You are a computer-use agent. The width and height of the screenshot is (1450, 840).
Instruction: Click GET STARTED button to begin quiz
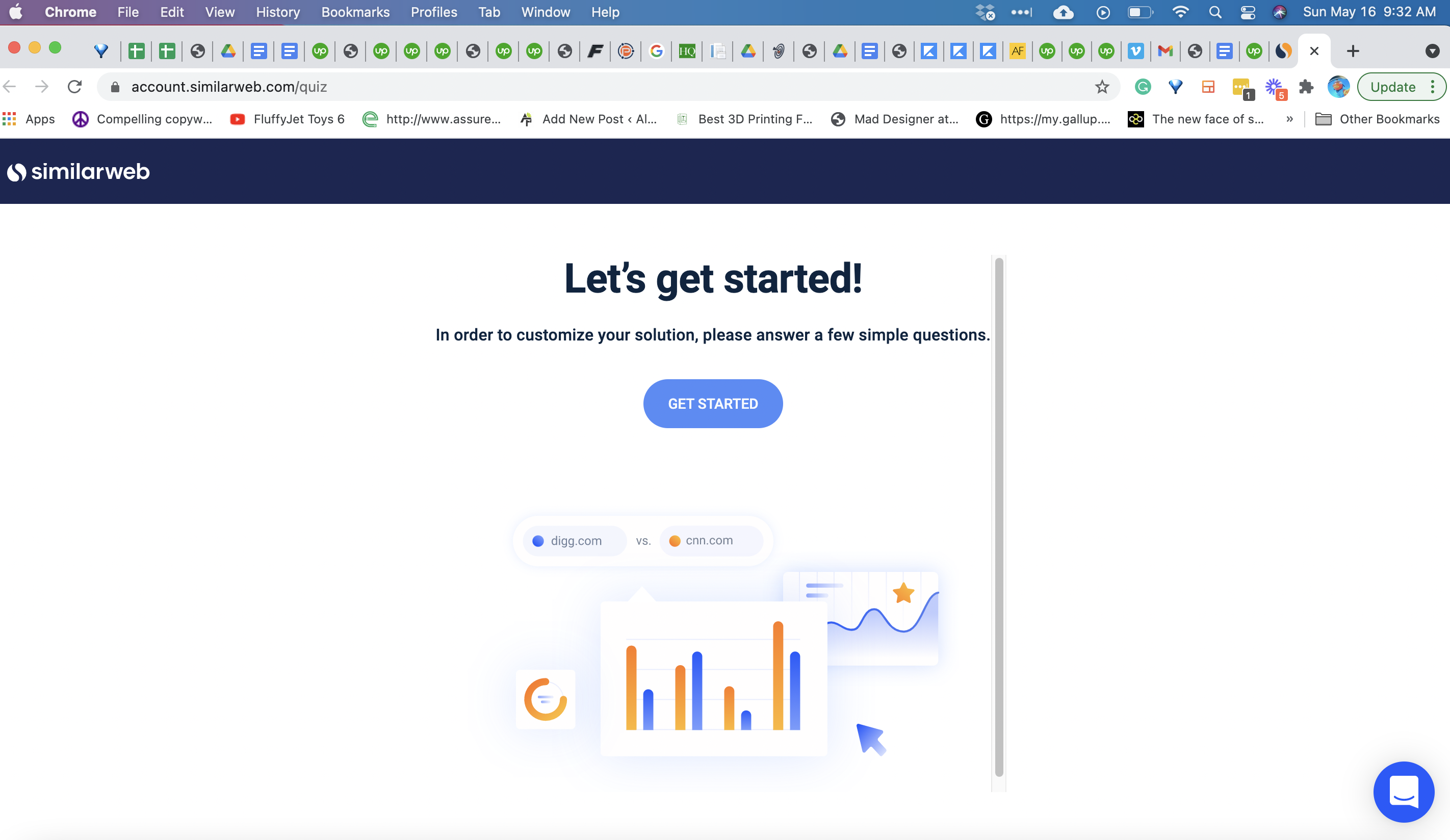point(713,403)
